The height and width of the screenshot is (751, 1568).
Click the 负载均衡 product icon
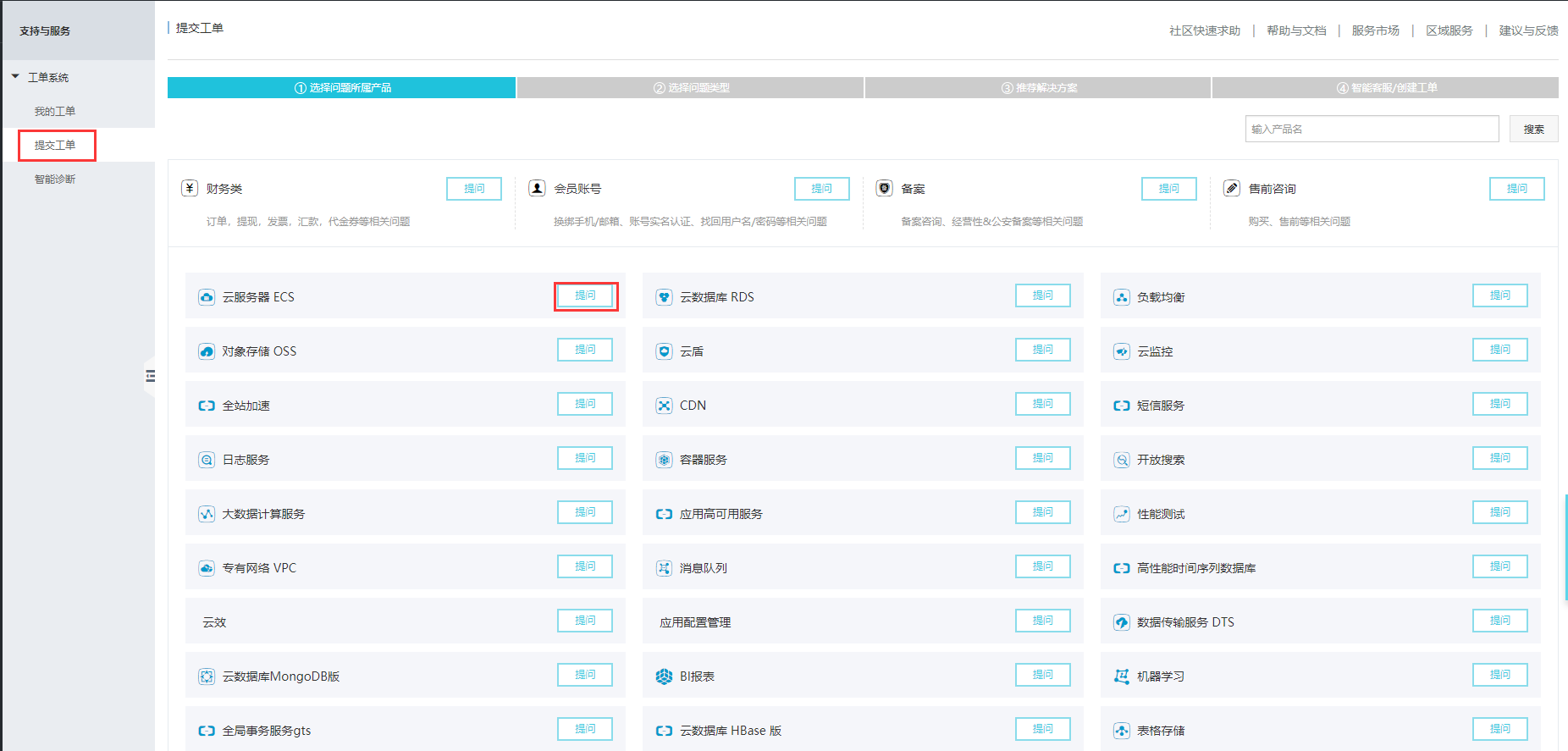tap(1122, 297)
